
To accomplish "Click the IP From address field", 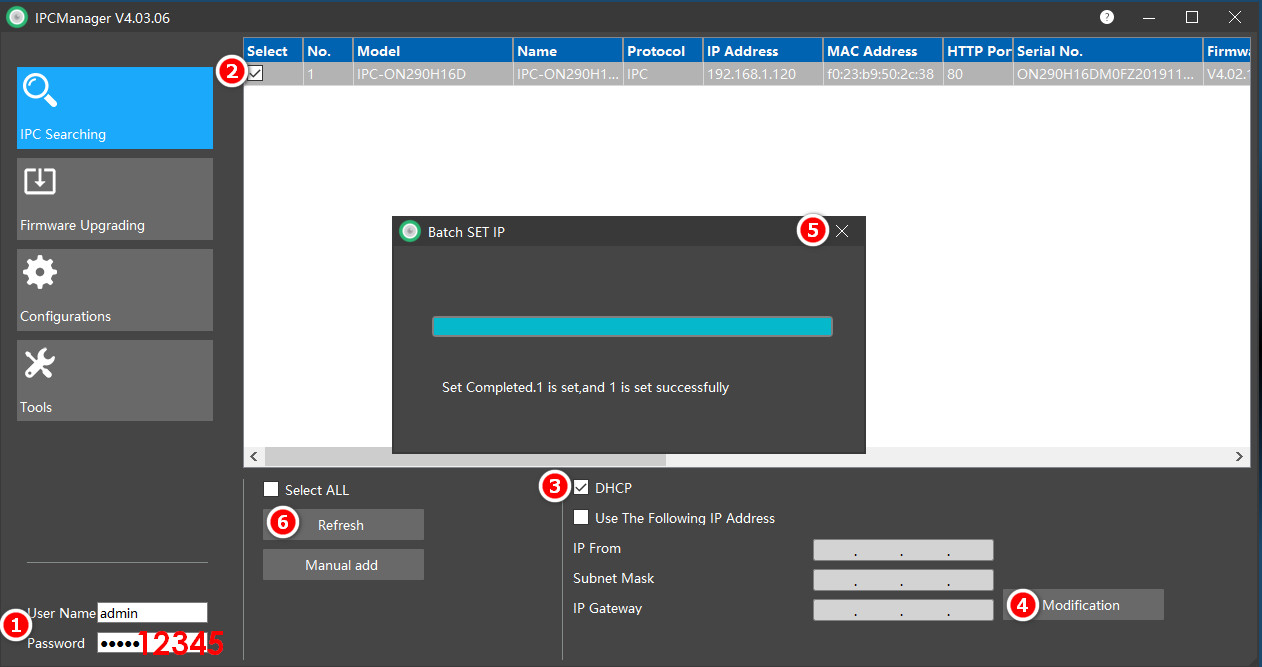I will (x=903, y=550).
